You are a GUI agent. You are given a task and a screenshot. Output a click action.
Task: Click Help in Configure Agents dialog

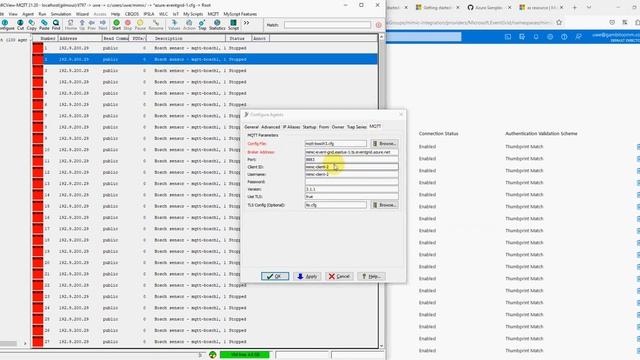[x=371, y=276]
